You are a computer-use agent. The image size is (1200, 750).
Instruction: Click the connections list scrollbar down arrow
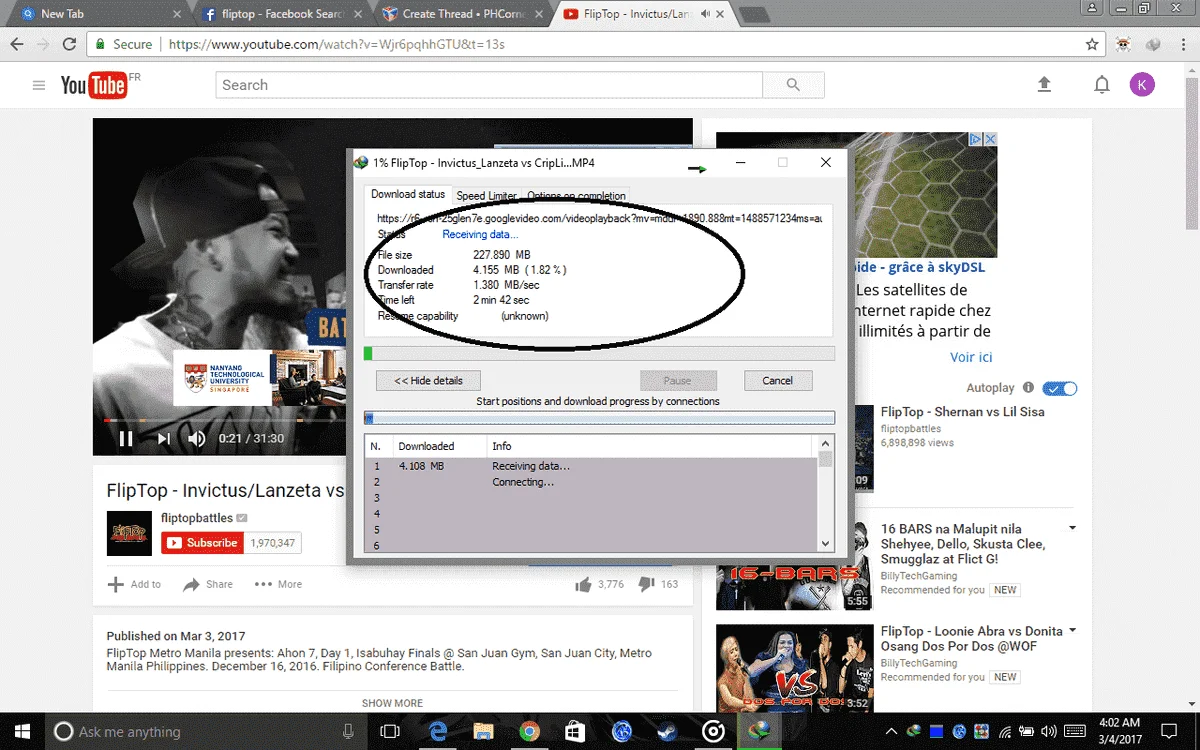pyautogui.click(x=826, y=543)
